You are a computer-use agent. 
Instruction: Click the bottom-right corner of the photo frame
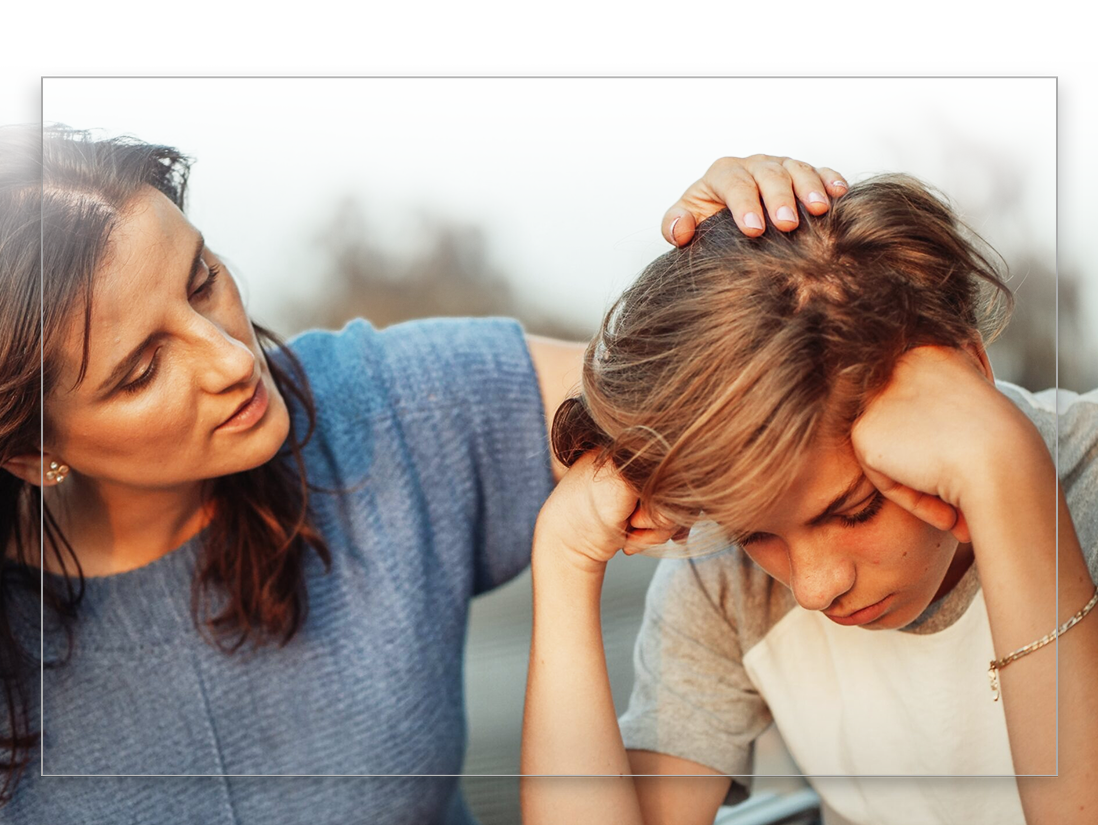1057,774
